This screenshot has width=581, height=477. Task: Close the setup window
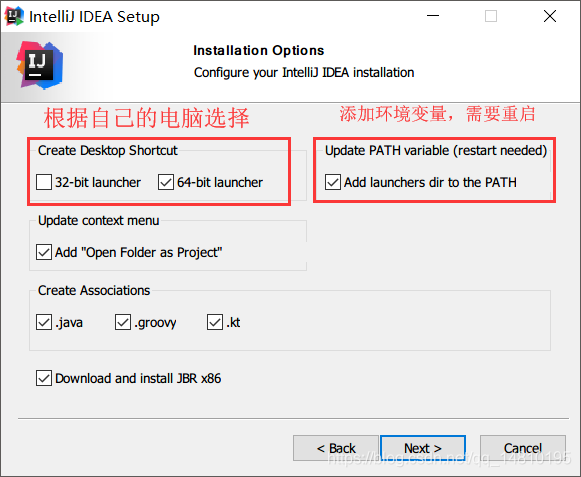pos(550,16)
